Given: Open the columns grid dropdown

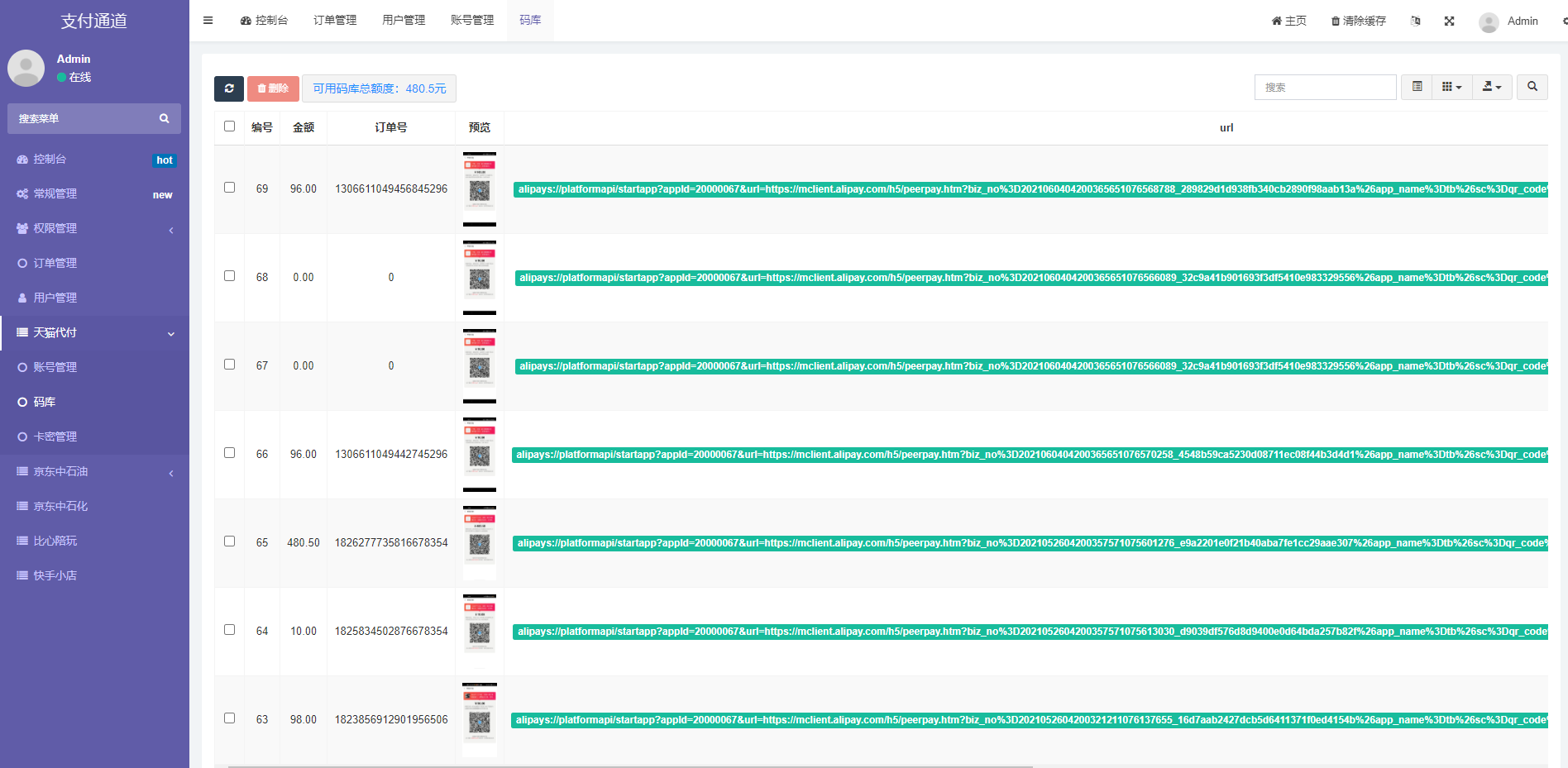Looking at the screenshot, I should coord(1451,87).
